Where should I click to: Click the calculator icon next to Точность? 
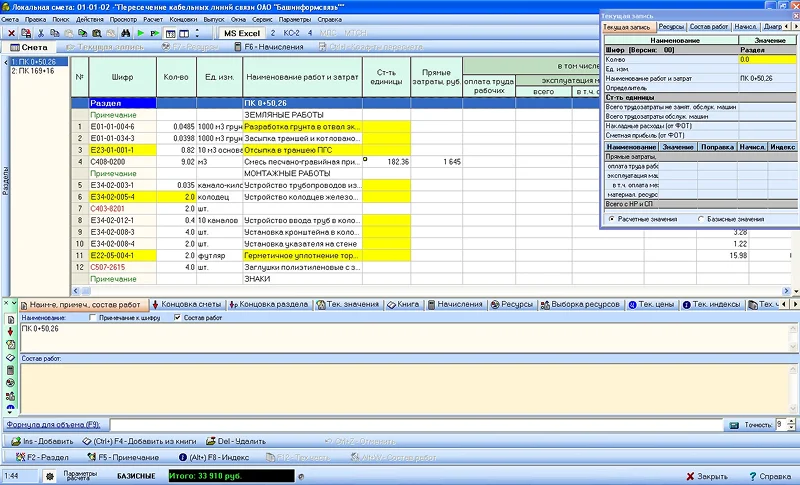point(735,425)
